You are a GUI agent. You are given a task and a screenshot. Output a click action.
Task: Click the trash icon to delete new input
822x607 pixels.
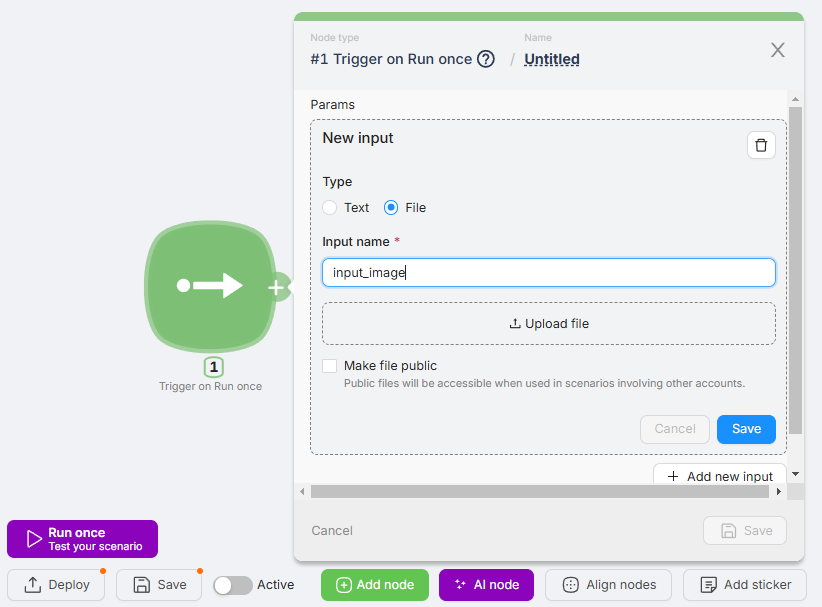tap(761, 145)
